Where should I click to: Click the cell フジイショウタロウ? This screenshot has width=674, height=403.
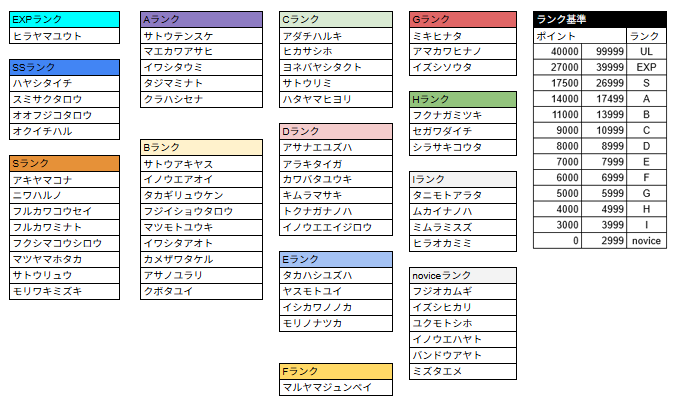click(201, 211)
